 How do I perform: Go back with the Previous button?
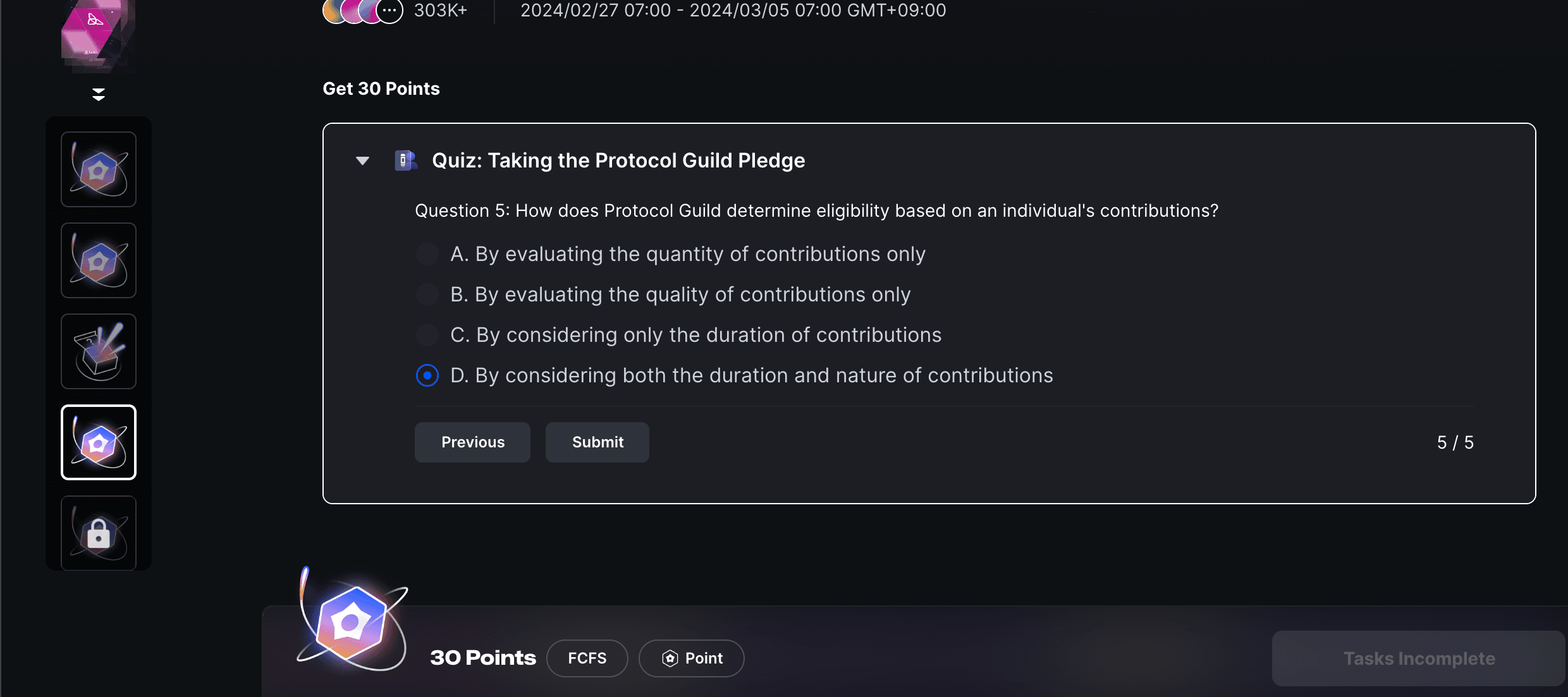click(x=472, y=442)
